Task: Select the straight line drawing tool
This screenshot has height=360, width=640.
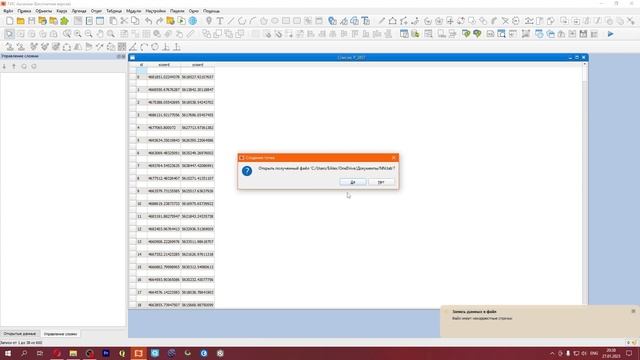Action: click(x=231, y=21)
